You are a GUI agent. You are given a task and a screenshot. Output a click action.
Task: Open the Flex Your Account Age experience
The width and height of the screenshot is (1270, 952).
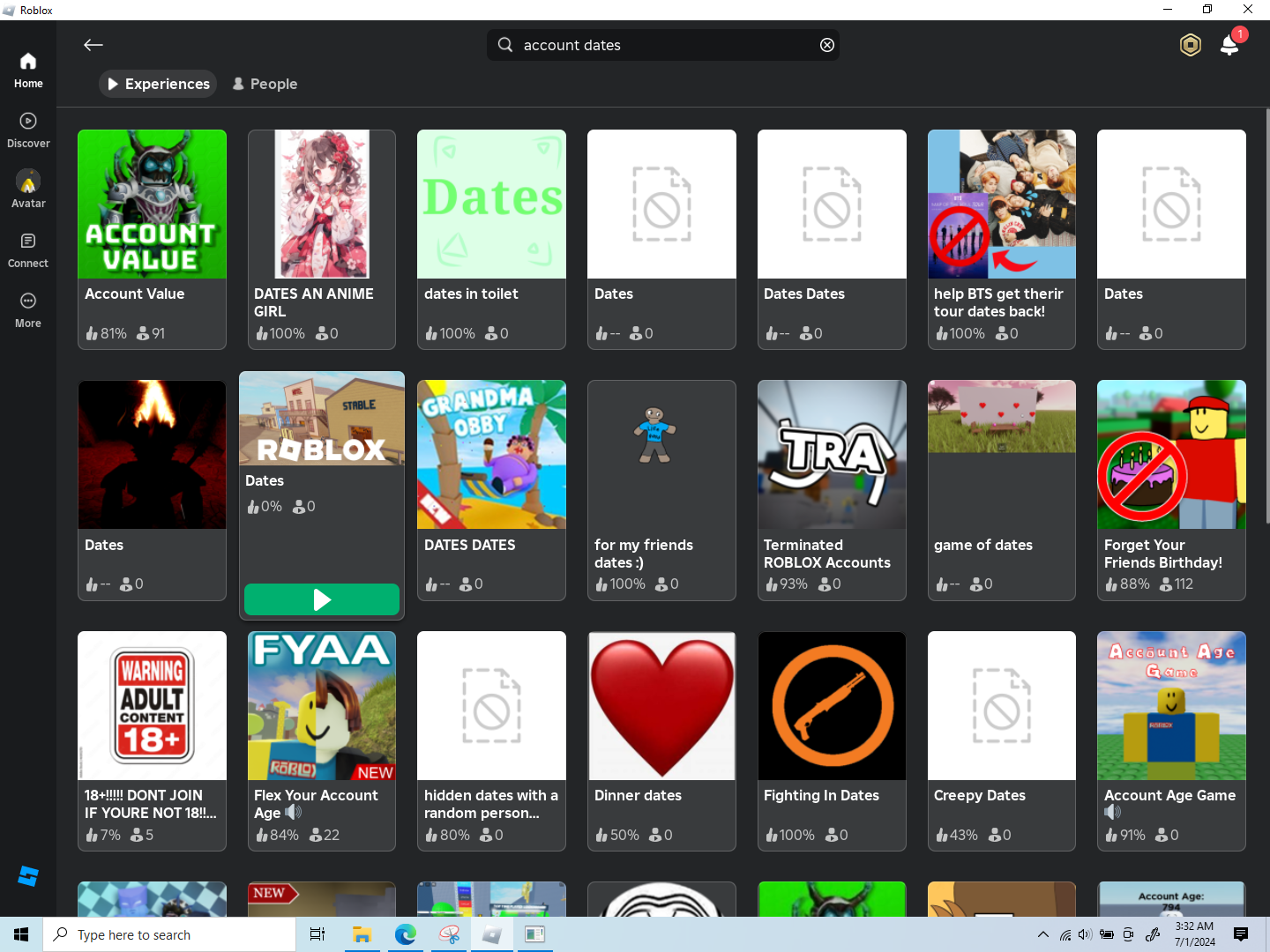(x=322, y=741)
